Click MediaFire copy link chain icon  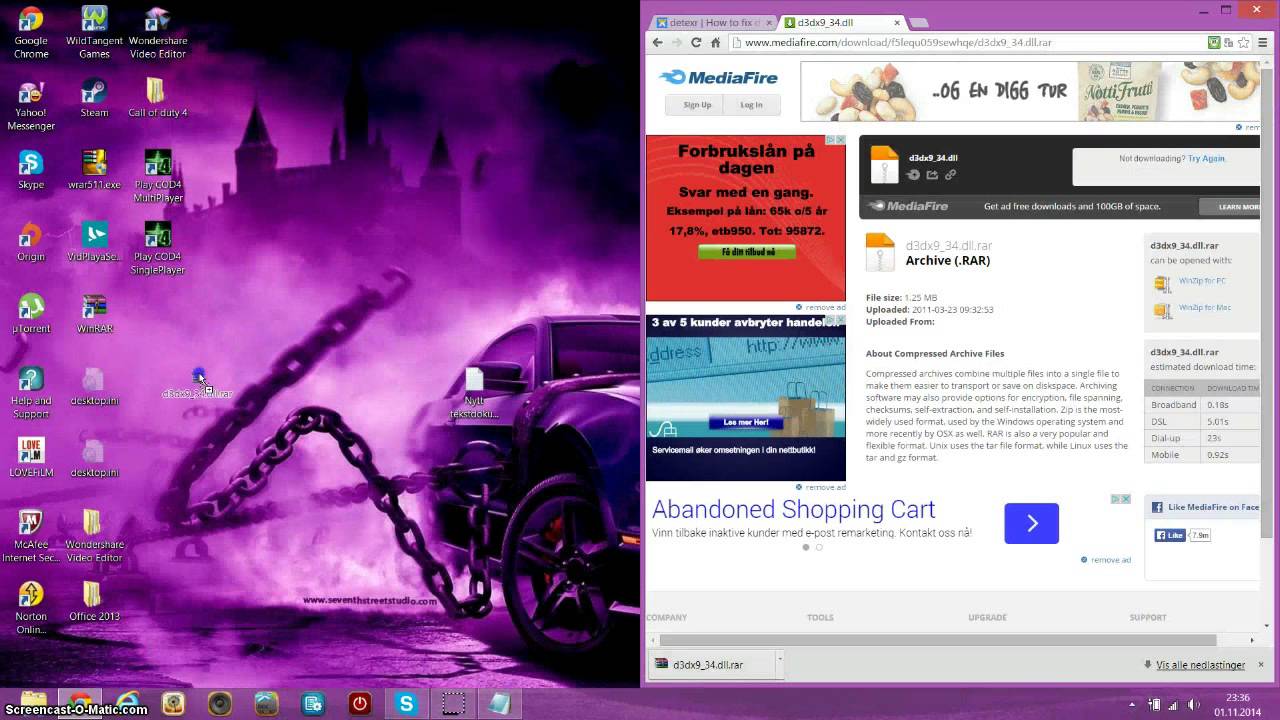(951, 175)
